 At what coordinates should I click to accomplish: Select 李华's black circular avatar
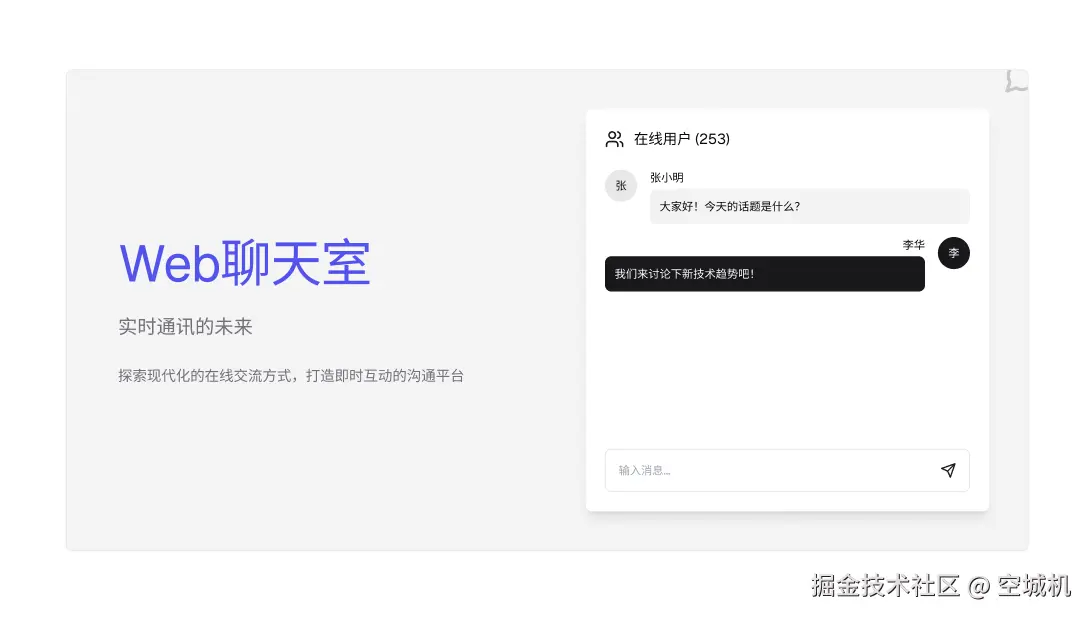(x=953, y=253)
